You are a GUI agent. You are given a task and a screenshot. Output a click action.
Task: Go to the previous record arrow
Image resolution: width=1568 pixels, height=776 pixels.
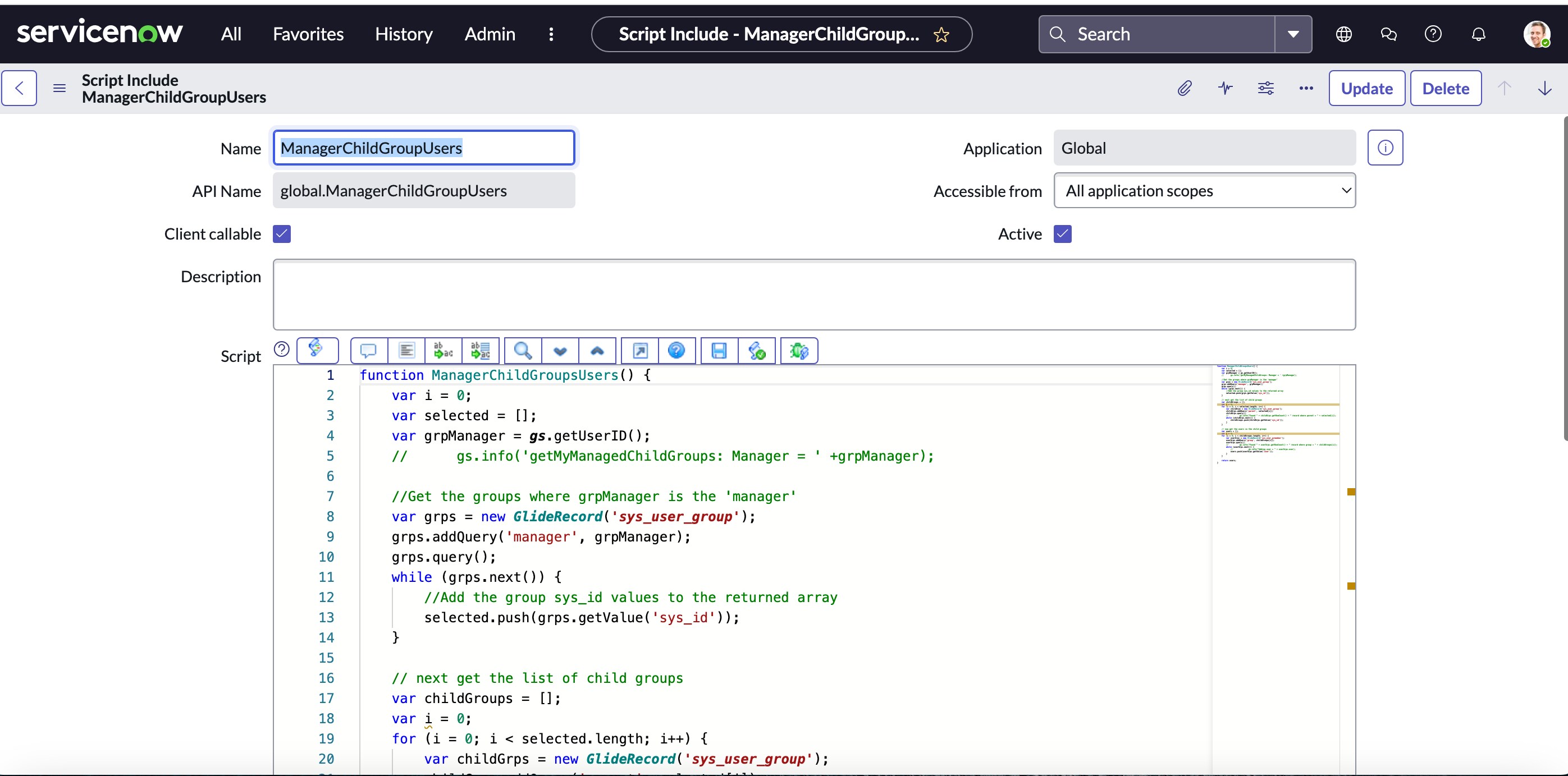point(1504,88)
